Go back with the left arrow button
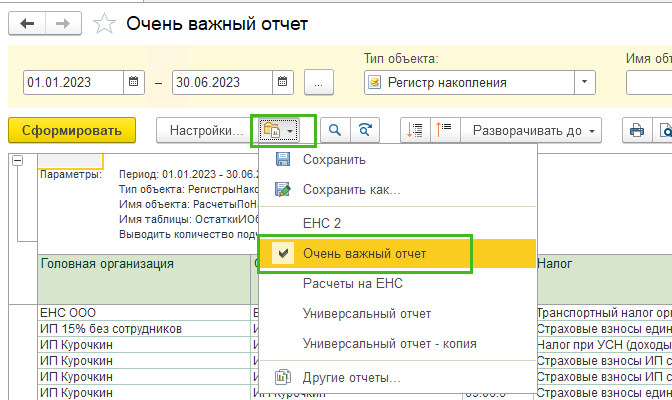The width and height of the screenshot is (672, 400). coord(27,24)
